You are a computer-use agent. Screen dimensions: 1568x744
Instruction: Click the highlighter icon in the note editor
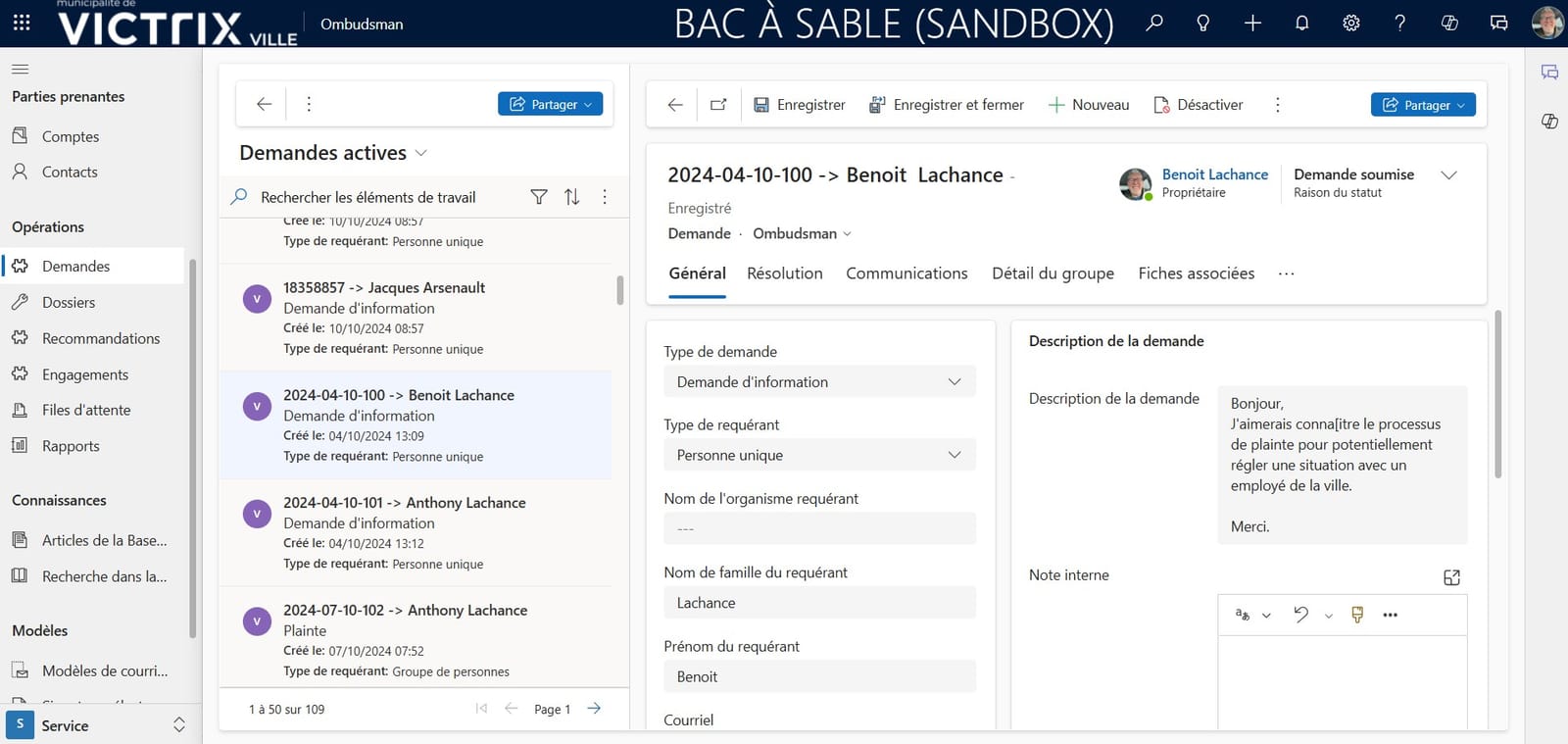pyautogui.click(x=1357, y=615)
